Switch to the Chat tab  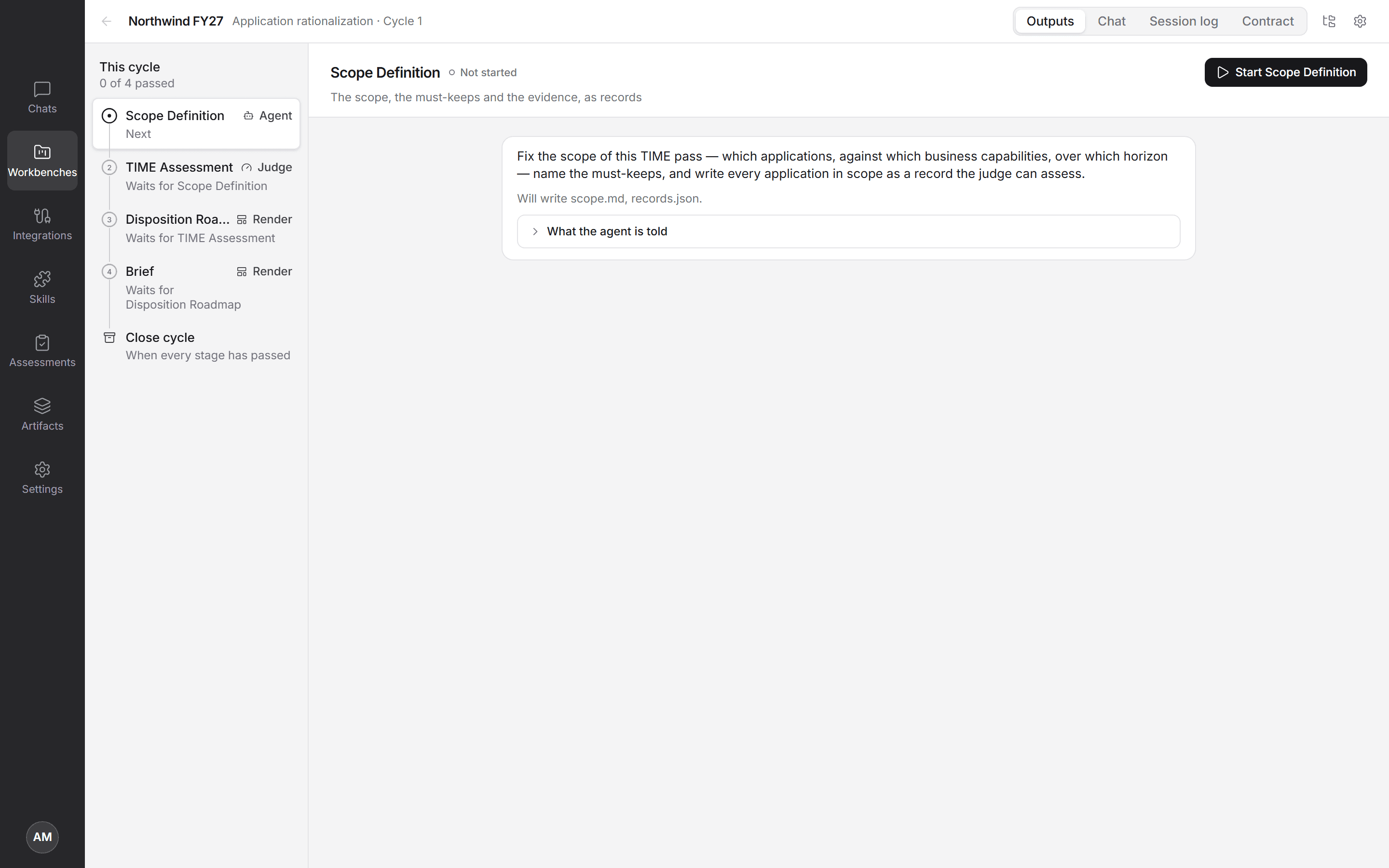coord(1111,21)
